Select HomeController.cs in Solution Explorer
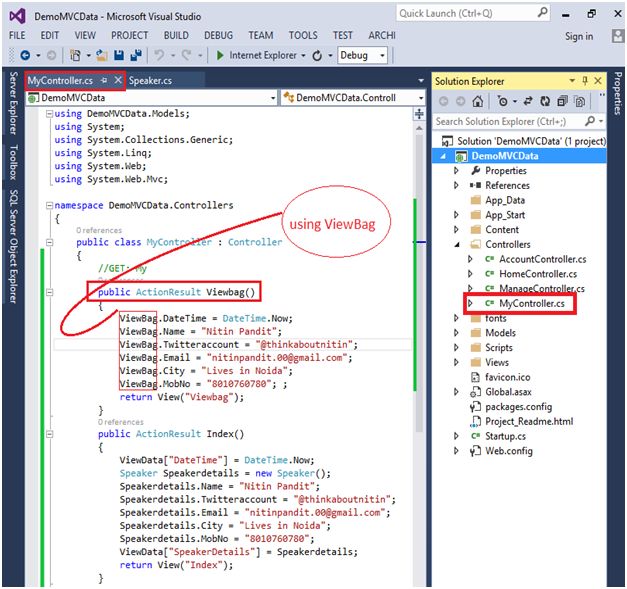Screen dimensions: 627x589 (x=538, y=274)
